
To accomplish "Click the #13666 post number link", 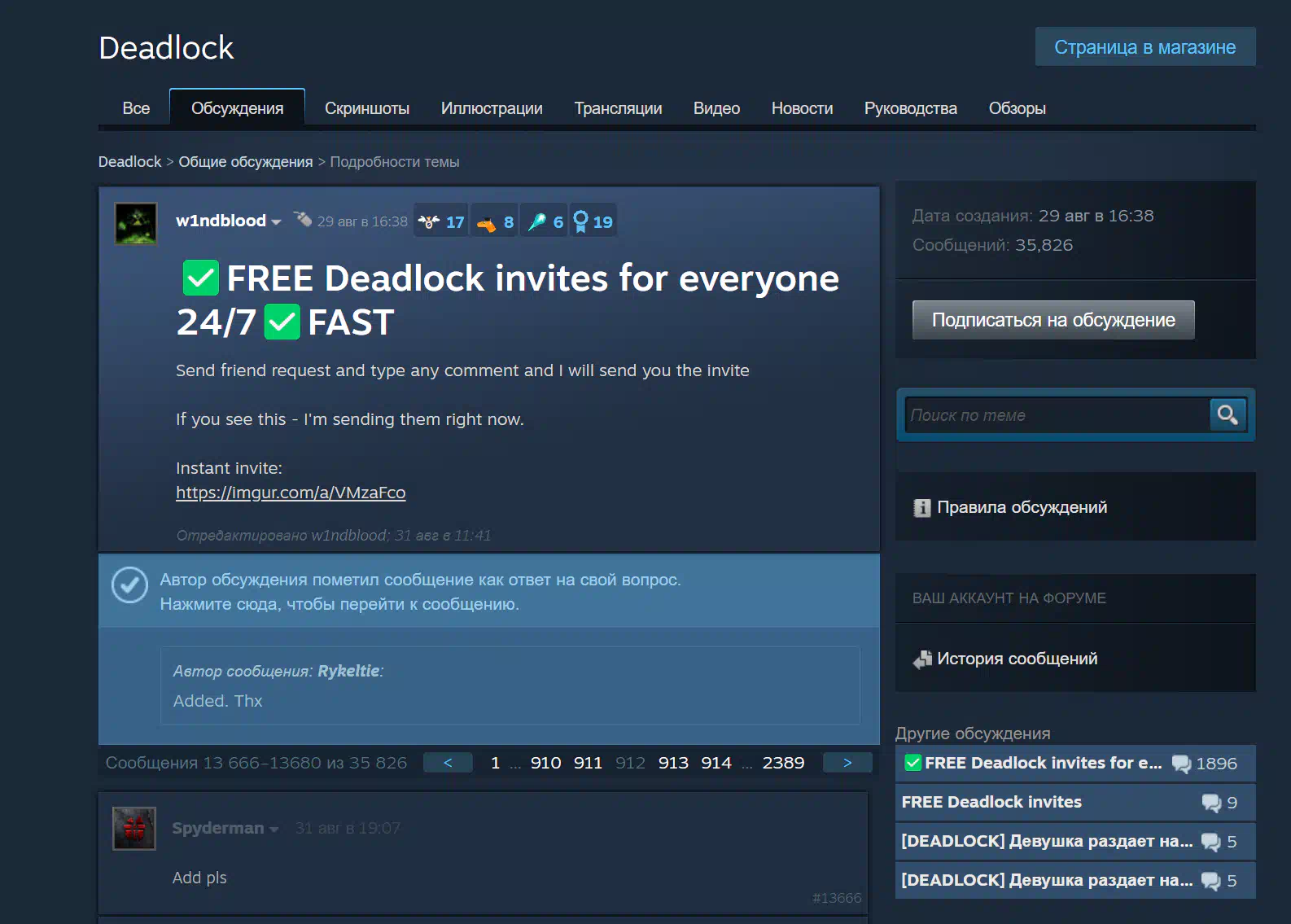I will click(x=837, y=898).
